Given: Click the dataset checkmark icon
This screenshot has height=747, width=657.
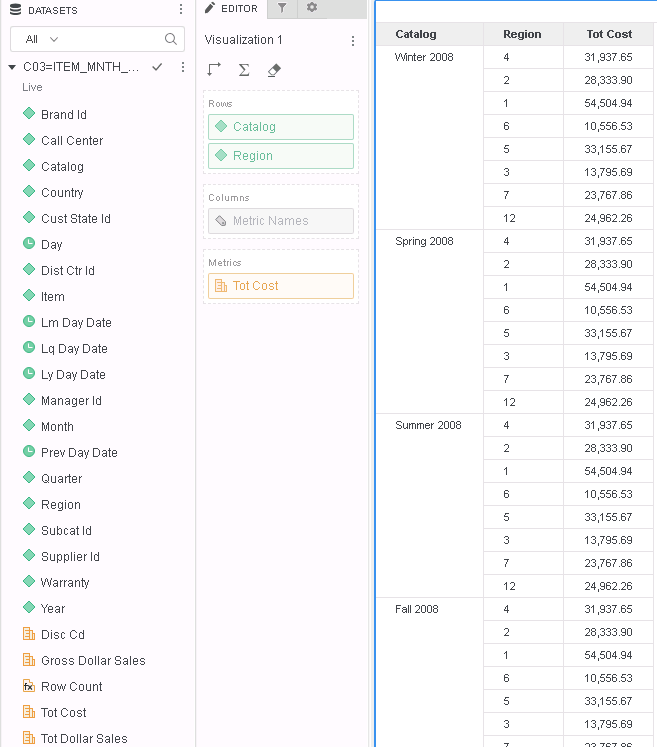Looking at the screenshot, I should pos(157,67).
